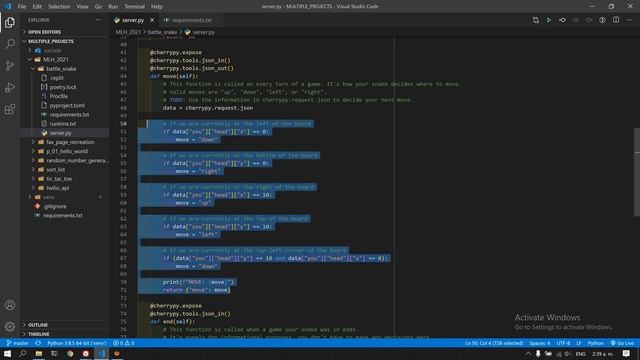
Task: Click the compare changes icon in editor toolbar
Action: (536, 20)
